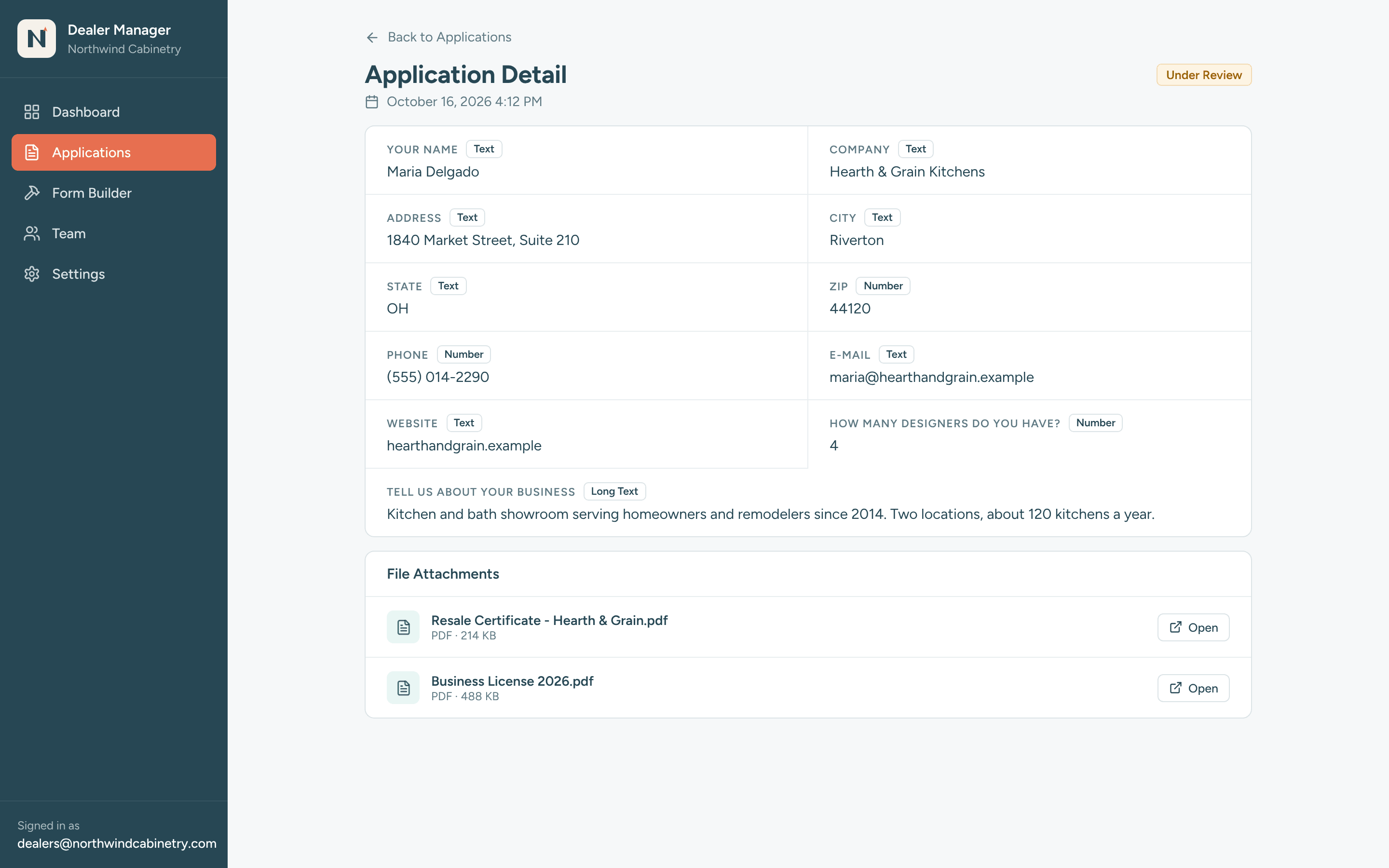Click the Number tag next to PHONE
This screenshot has height=868, width=1389.
pos(463,354)
